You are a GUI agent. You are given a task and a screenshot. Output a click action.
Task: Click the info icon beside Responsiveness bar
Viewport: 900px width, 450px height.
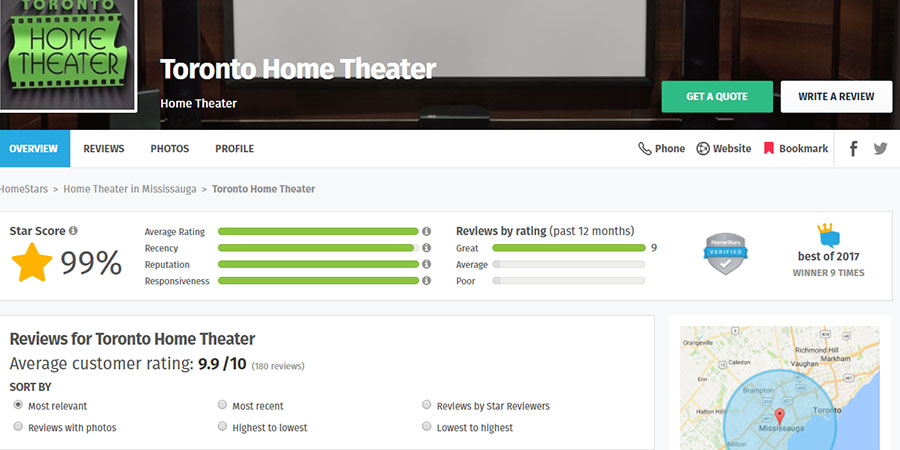pos(426,281)
